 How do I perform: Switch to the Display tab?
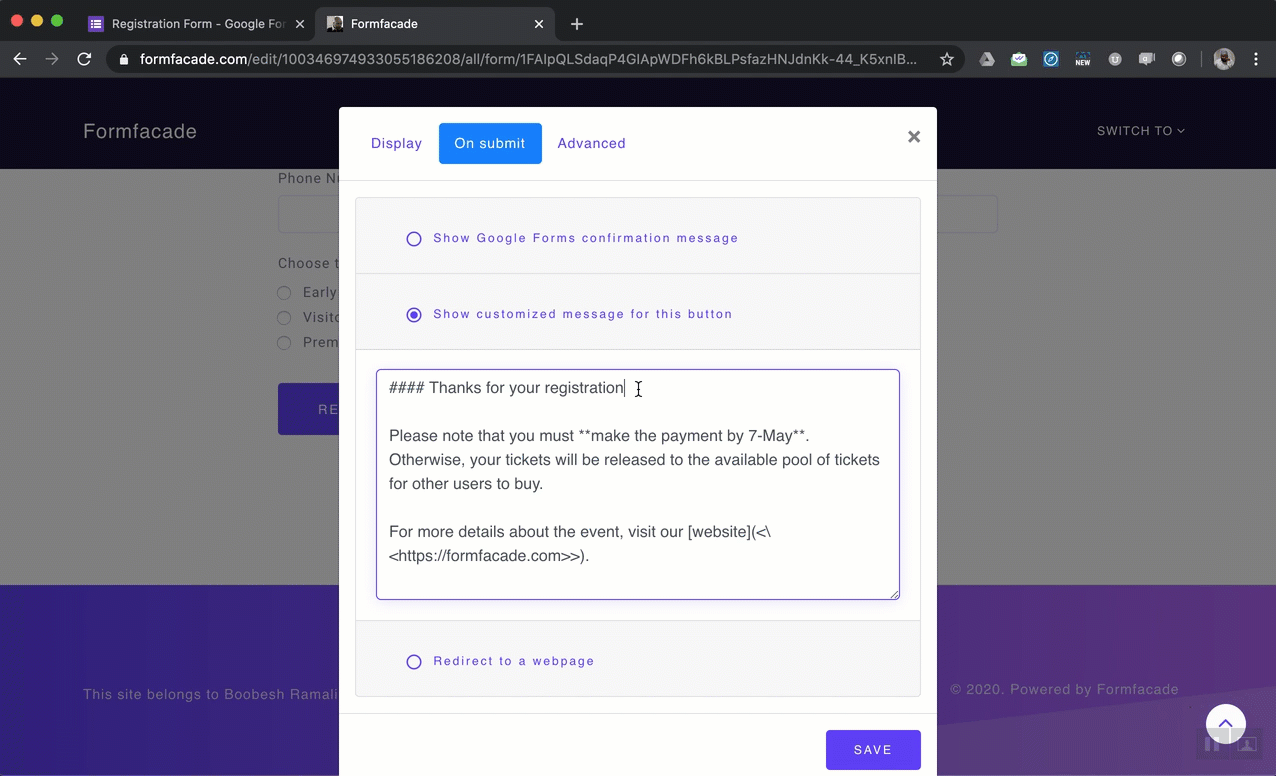[x=396, y=143]
